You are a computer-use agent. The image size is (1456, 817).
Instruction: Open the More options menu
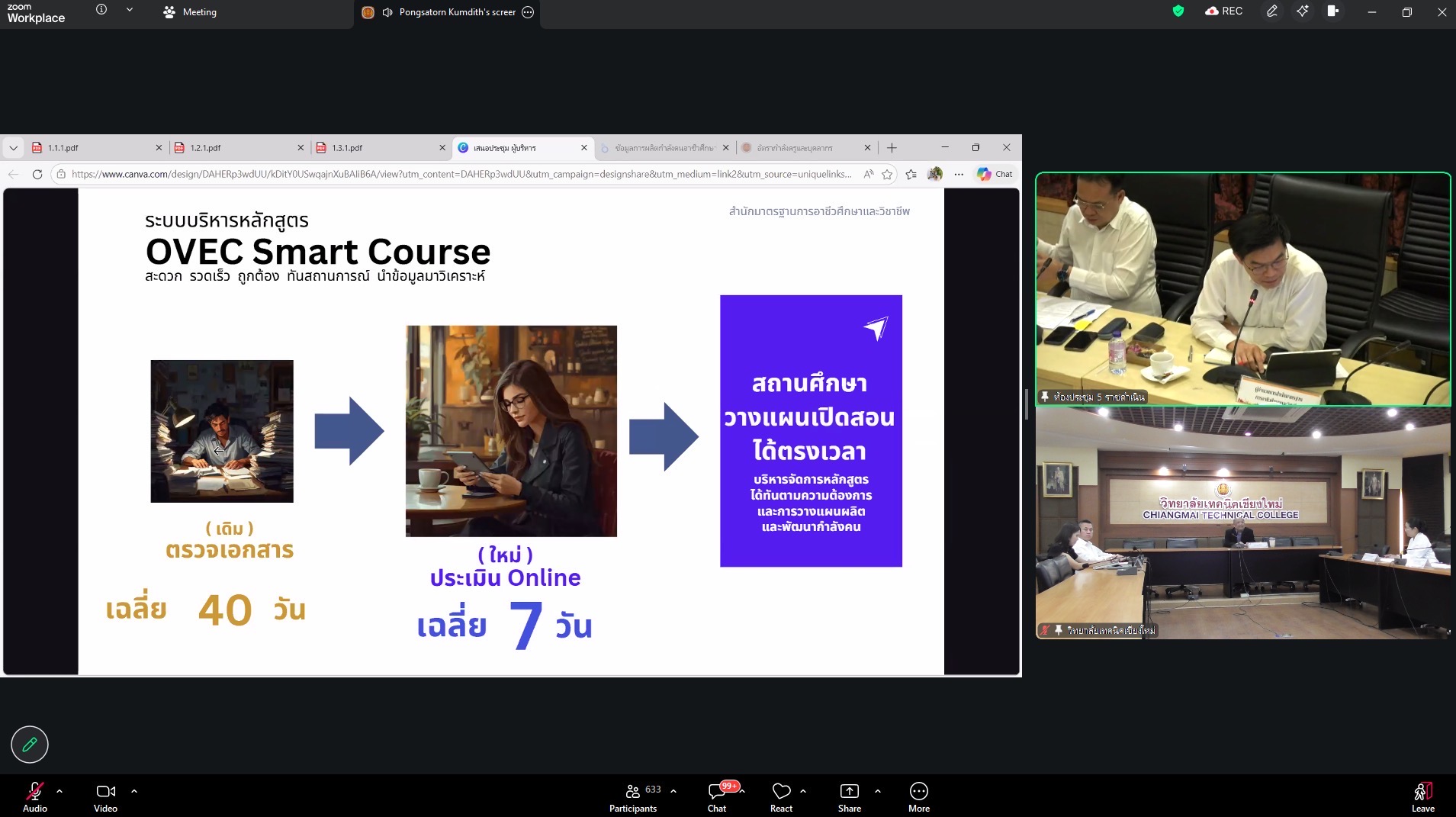click(x=918, y=796)
